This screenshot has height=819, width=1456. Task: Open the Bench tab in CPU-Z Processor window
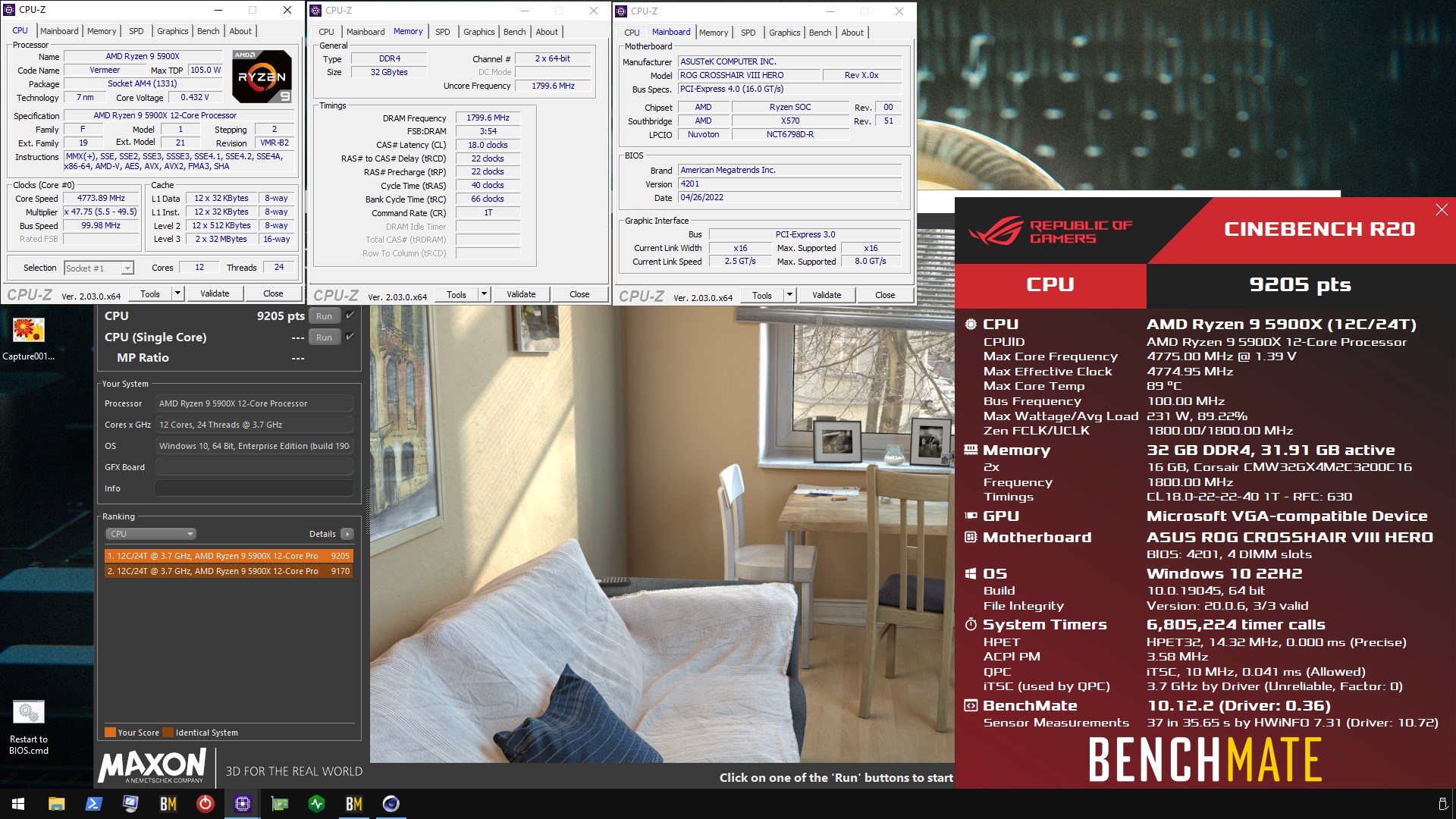tap(209, 31)
